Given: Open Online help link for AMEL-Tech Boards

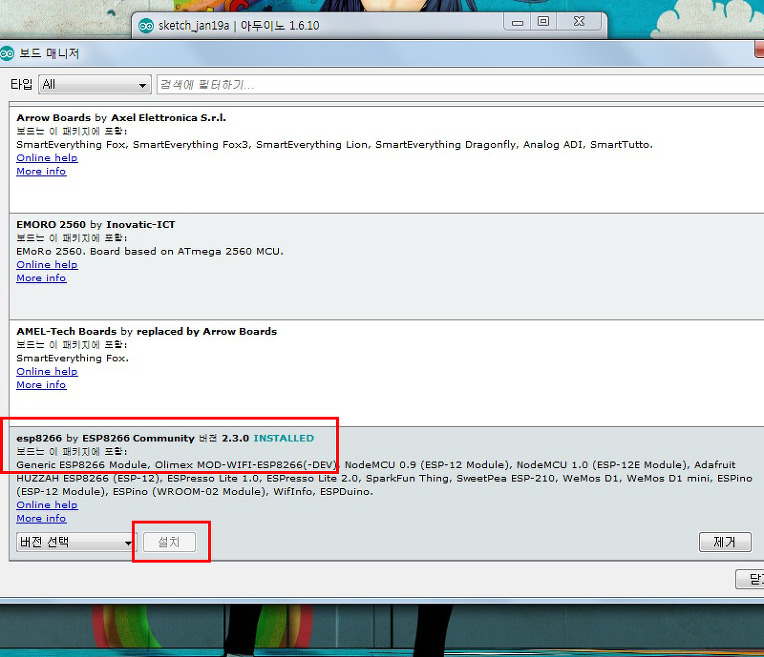Looking at the screenshot, I should 47,371.
